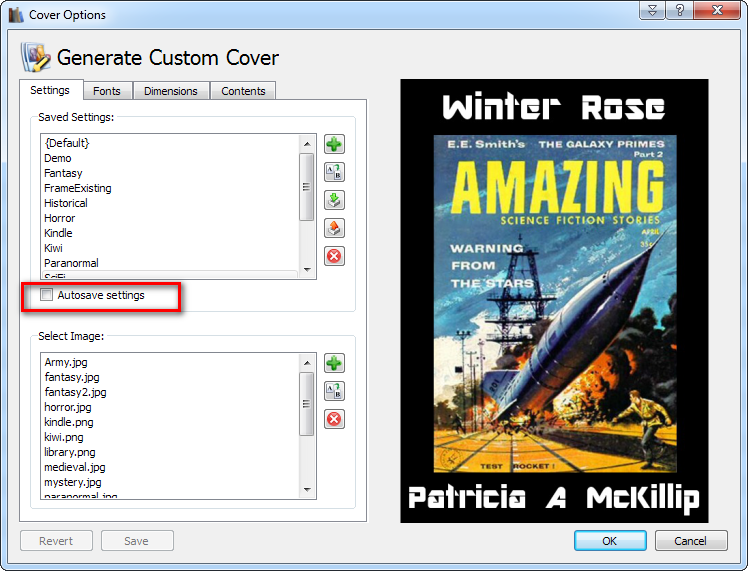
Task: Click the title bar double-chevron button
Action: click(x=652, y=10)
